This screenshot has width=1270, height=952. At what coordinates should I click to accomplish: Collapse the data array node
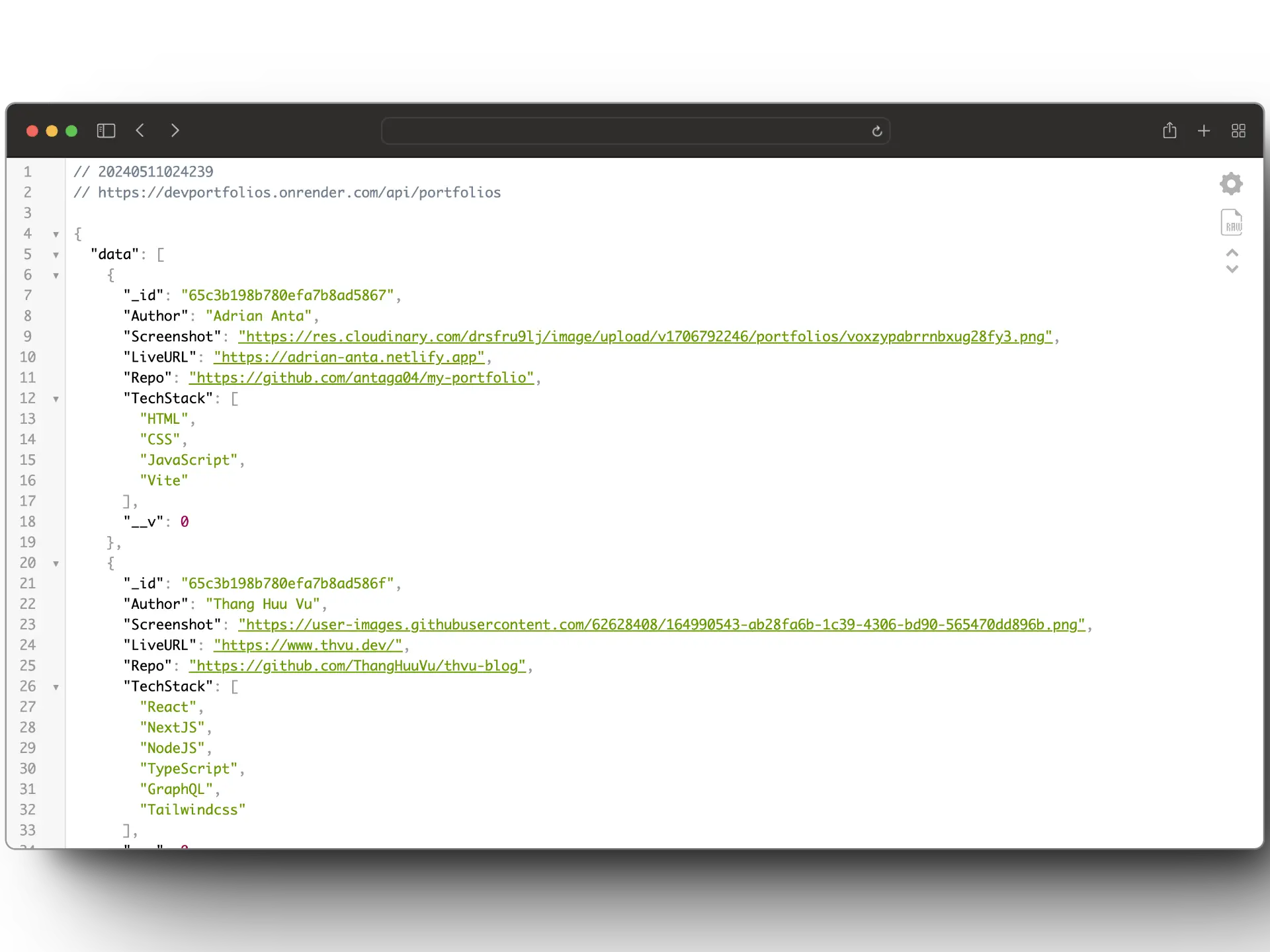56,255
